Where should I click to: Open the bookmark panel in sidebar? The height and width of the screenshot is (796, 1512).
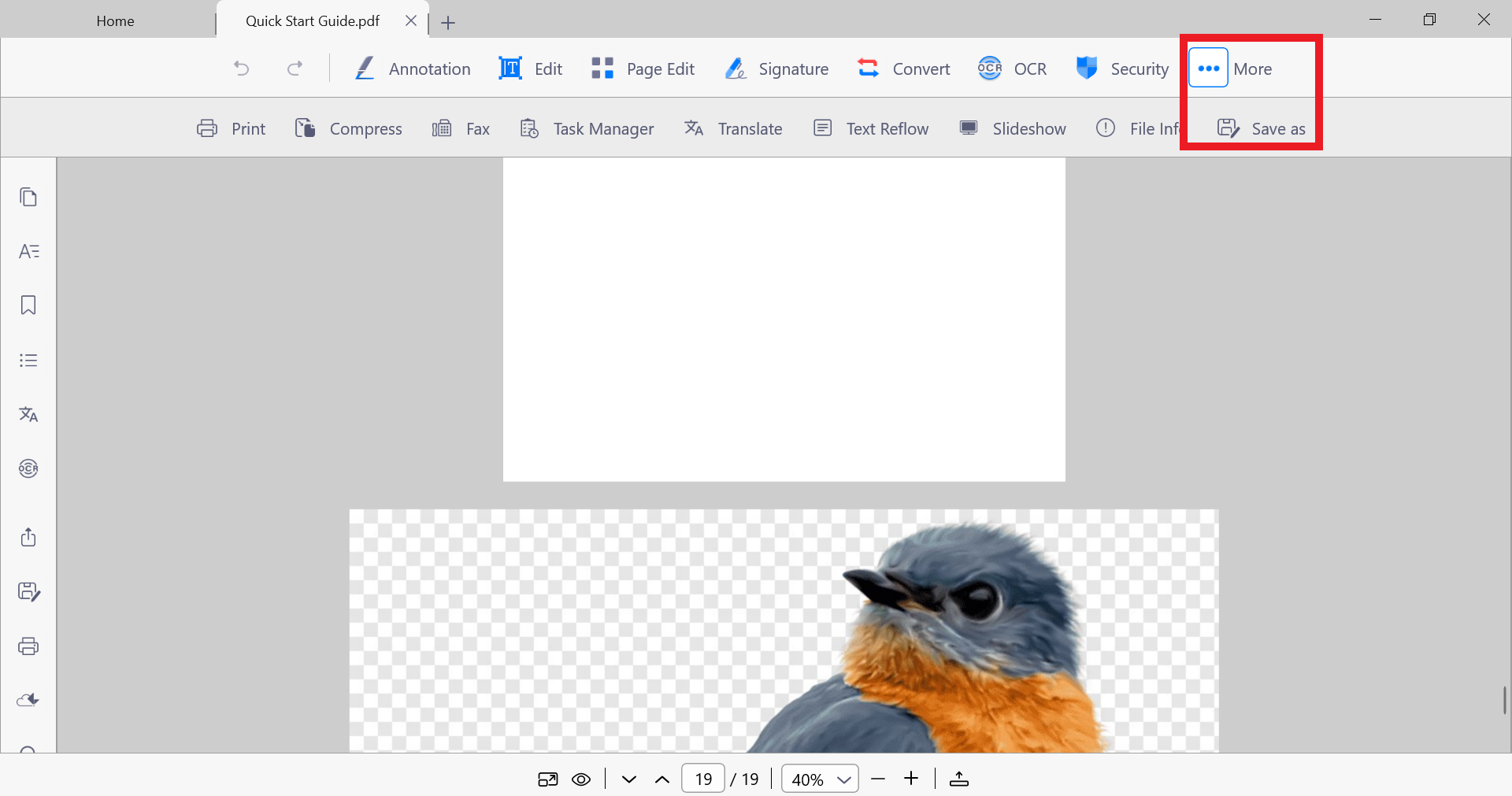coord(28,305)
